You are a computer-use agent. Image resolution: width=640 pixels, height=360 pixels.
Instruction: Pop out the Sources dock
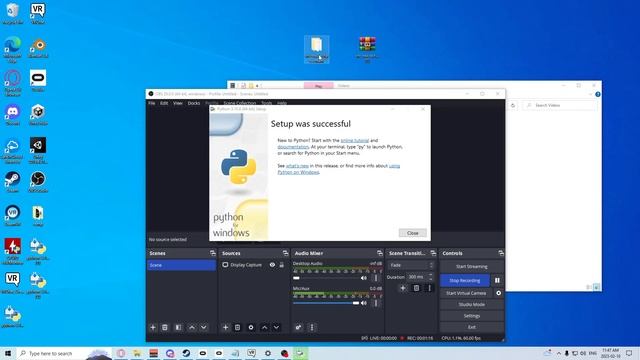[x=285, y=253]
